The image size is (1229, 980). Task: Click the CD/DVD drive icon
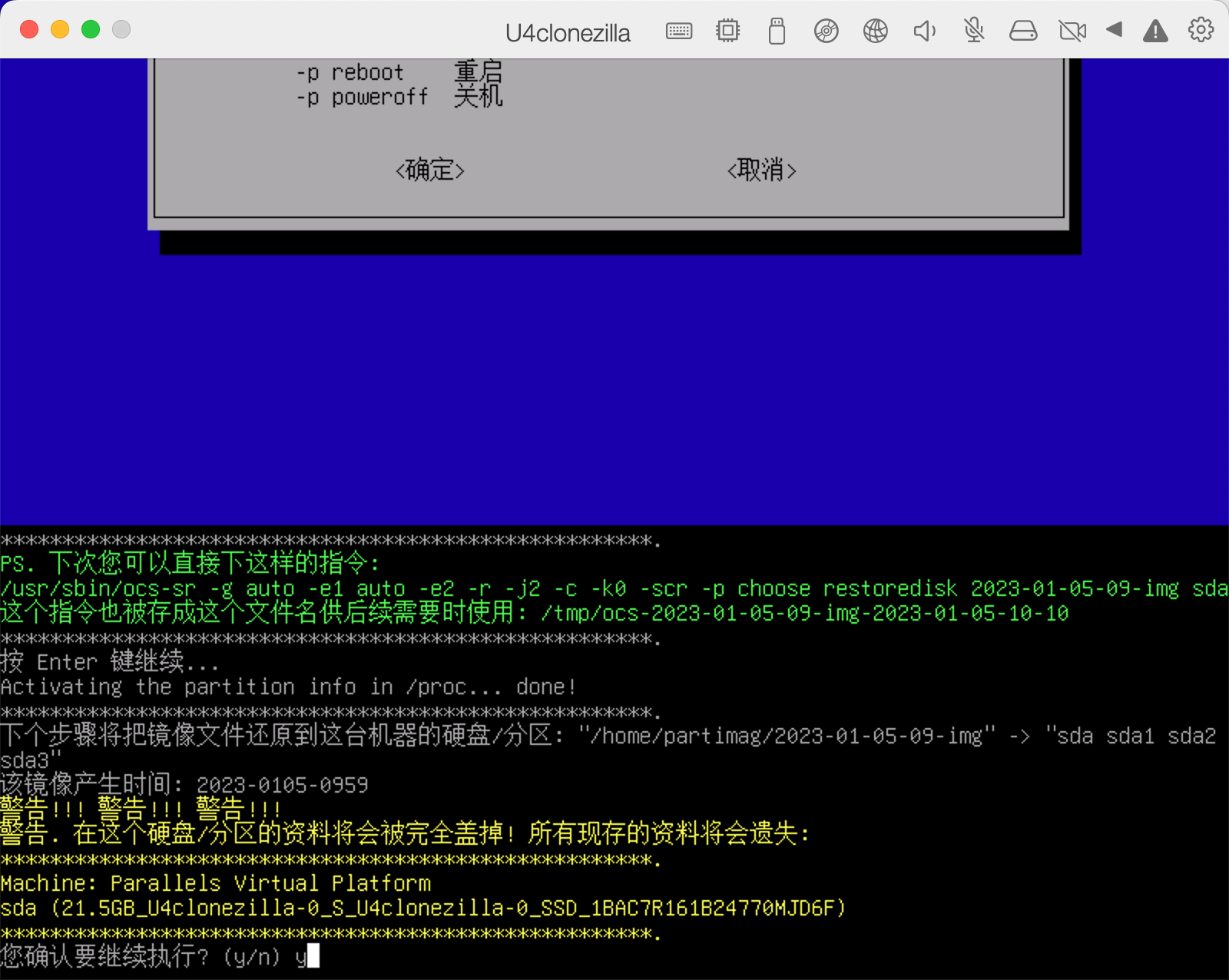tap(827, 31)
